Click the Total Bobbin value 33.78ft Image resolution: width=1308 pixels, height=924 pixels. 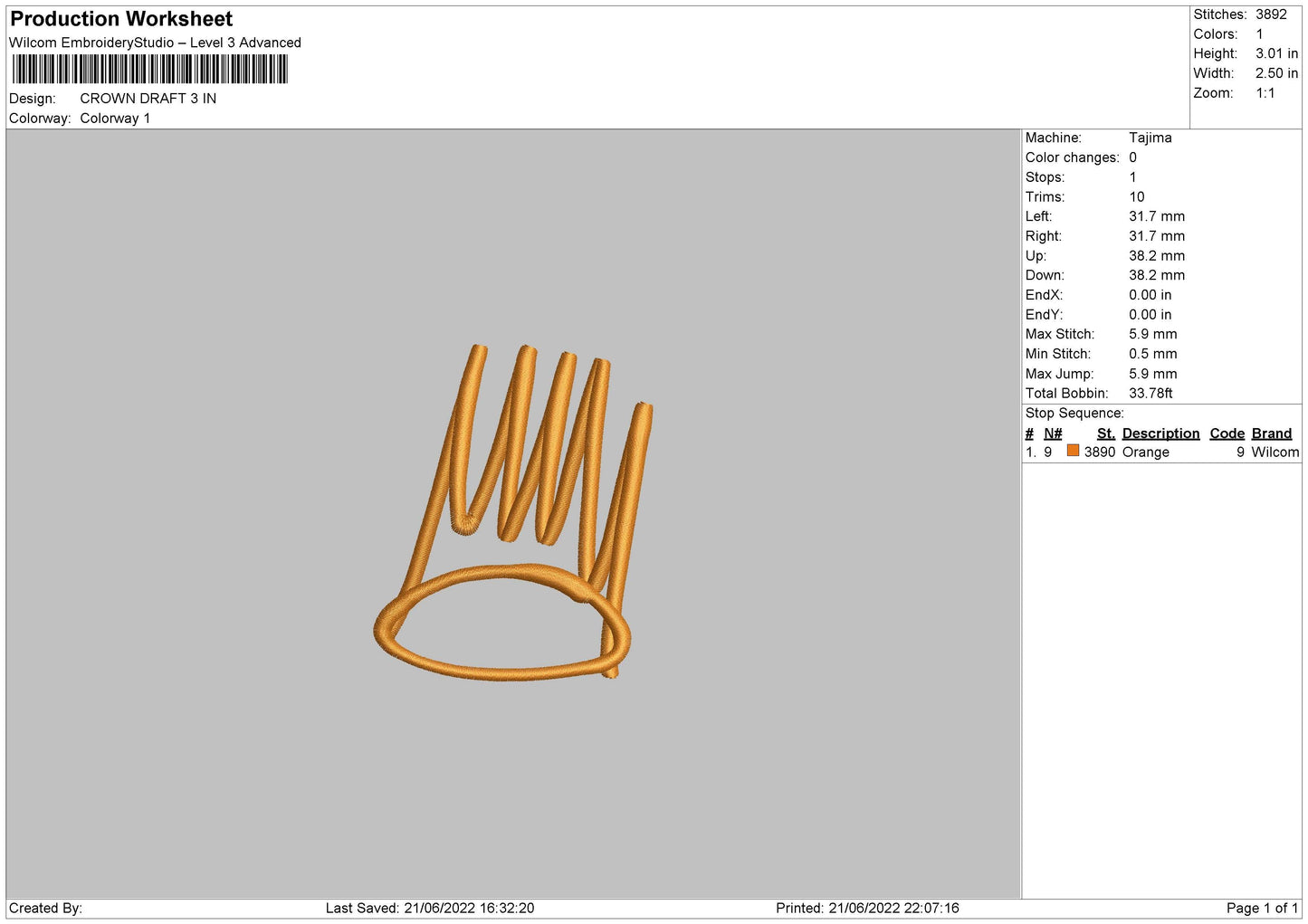[x=1150, y=393]
